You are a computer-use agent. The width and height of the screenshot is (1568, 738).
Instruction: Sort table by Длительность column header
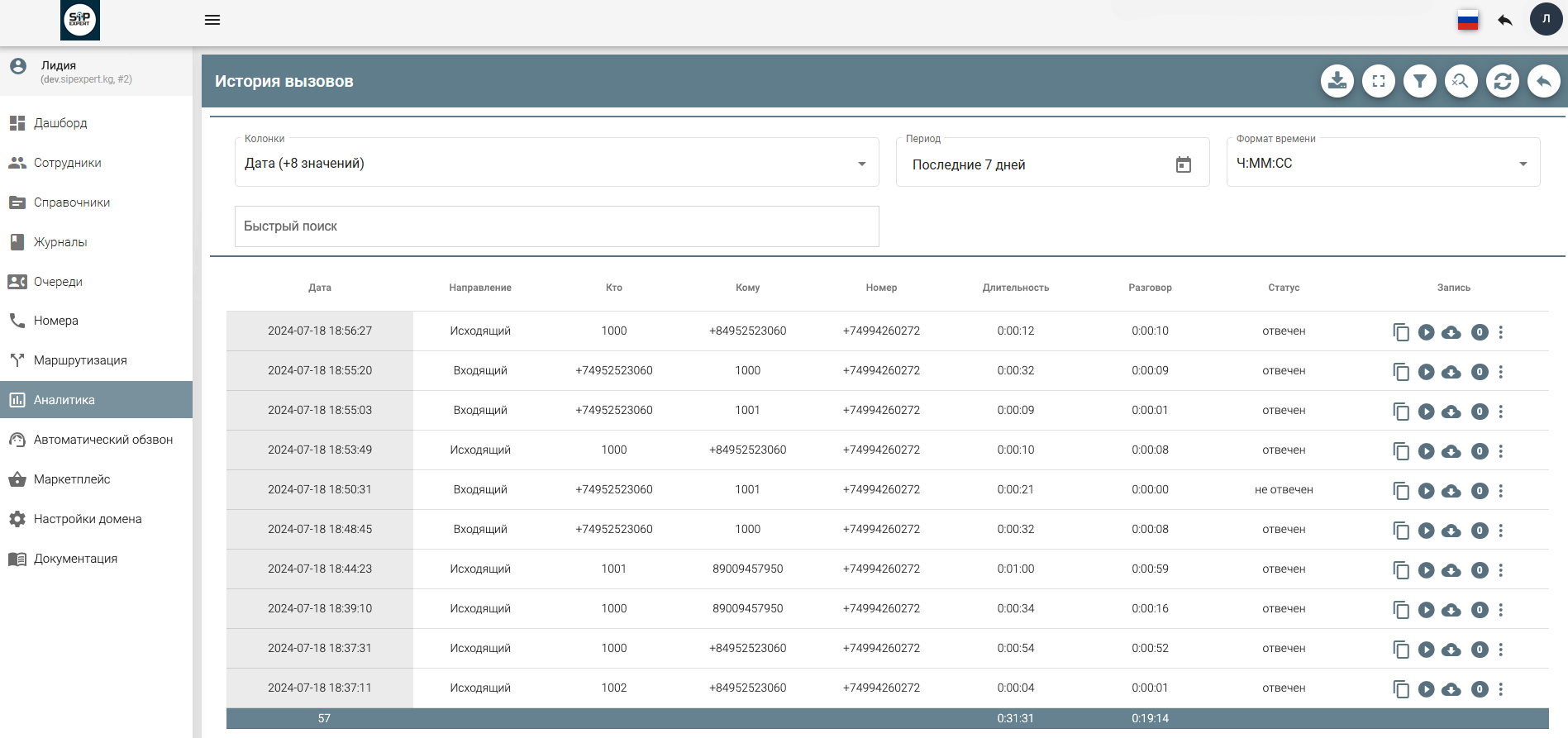pyautogui.click(x=1015, y=288)
